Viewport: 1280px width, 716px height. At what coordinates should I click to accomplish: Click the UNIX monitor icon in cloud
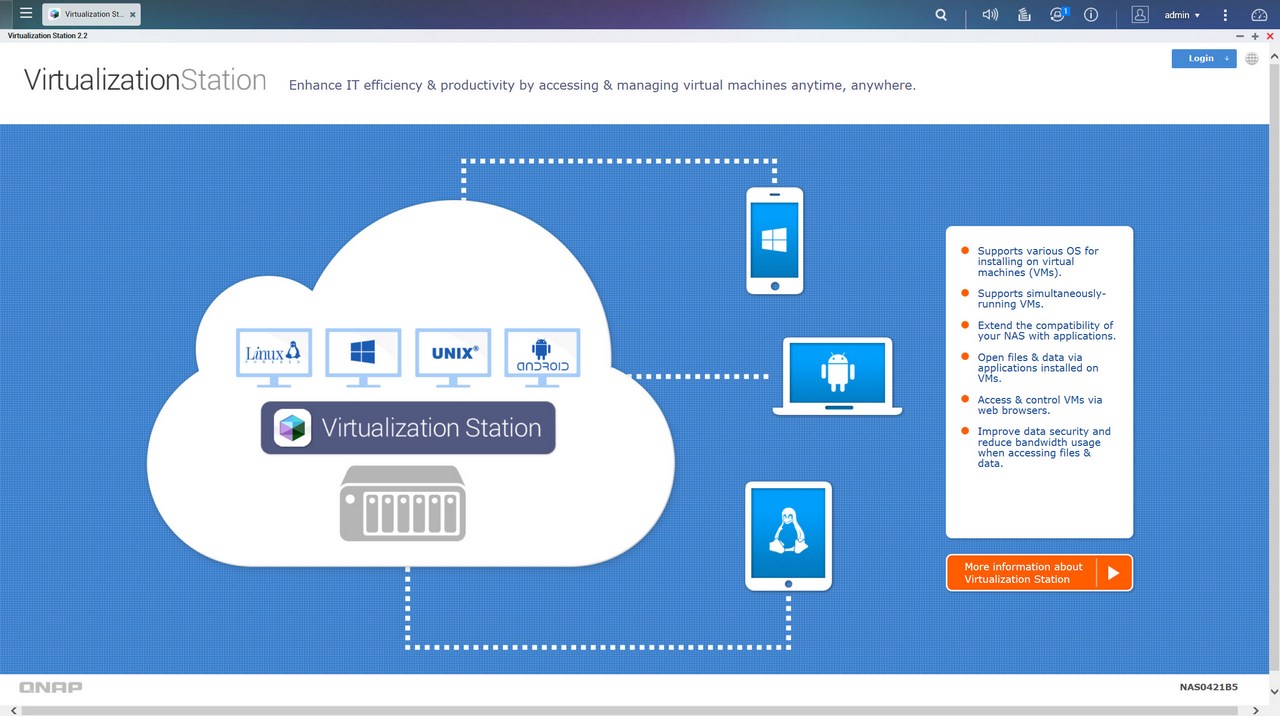(x=453, y=357)
